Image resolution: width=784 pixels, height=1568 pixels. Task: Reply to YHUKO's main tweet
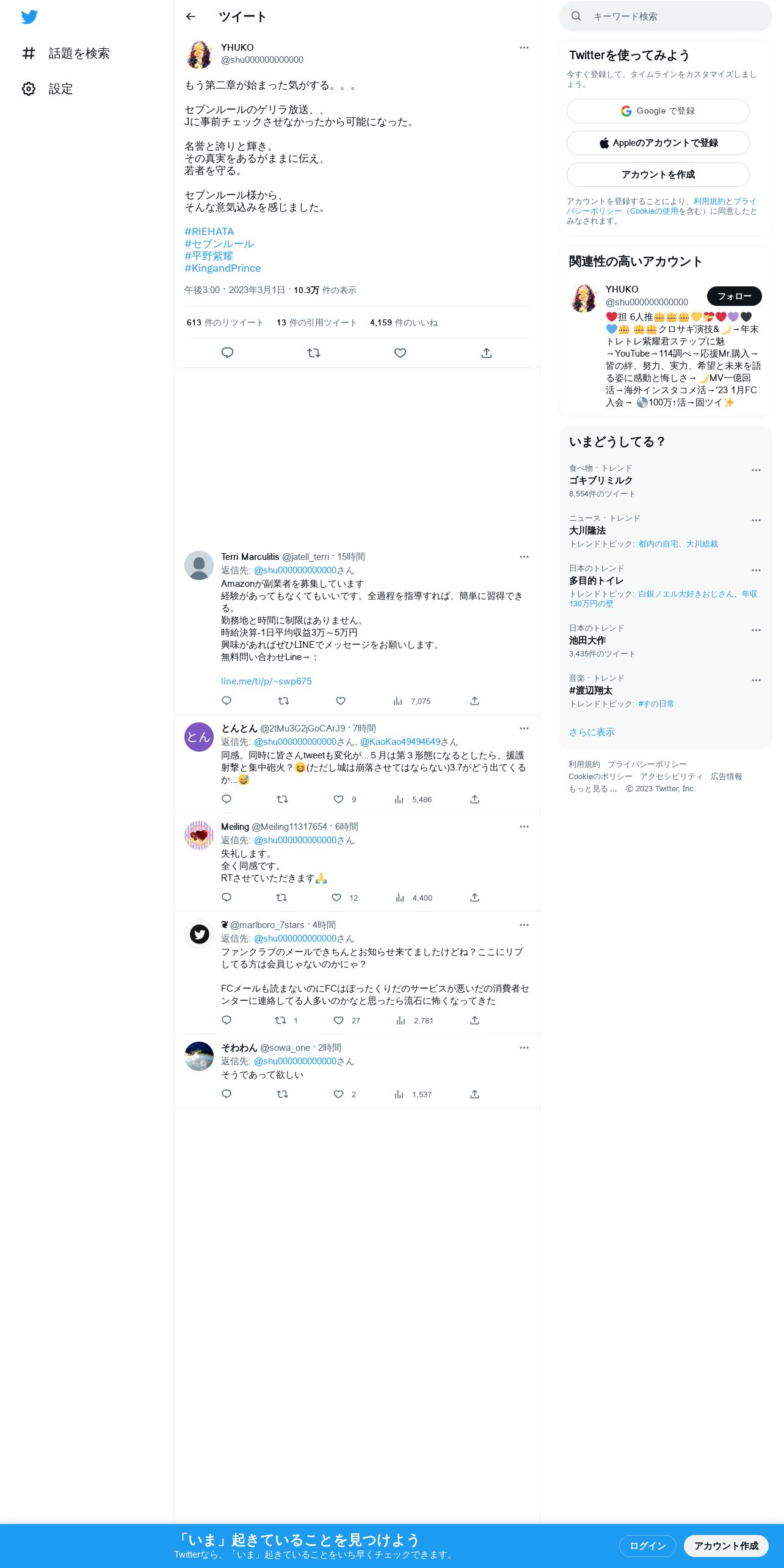pyautogui.click(x=227, y=353)
